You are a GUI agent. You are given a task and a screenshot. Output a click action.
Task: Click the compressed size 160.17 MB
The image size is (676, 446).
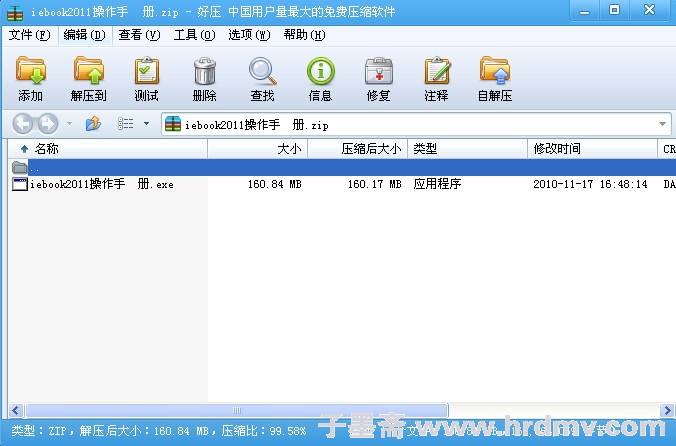[x=375, y=184]
